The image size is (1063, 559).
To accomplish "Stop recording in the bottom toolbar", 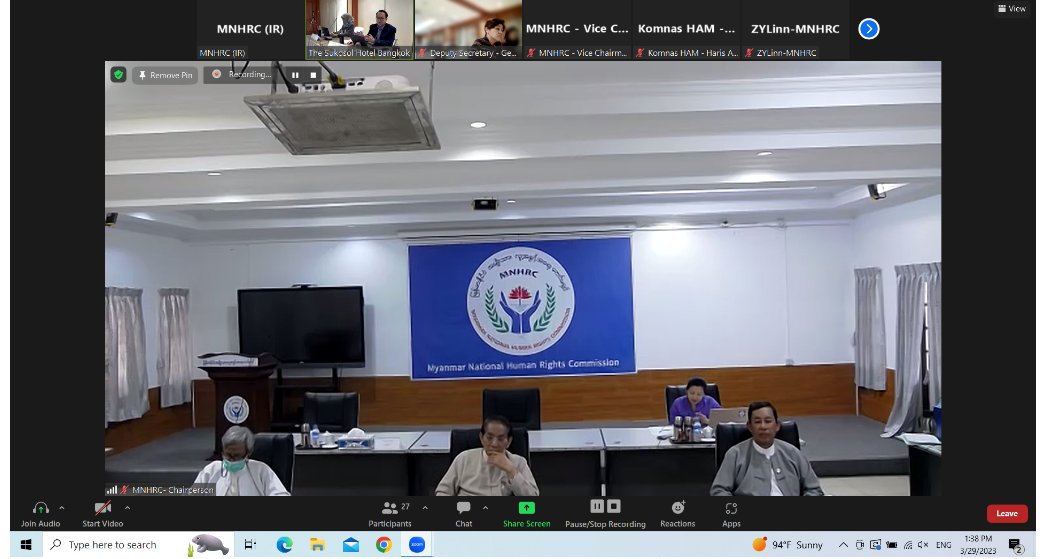I will coord(614,506).
